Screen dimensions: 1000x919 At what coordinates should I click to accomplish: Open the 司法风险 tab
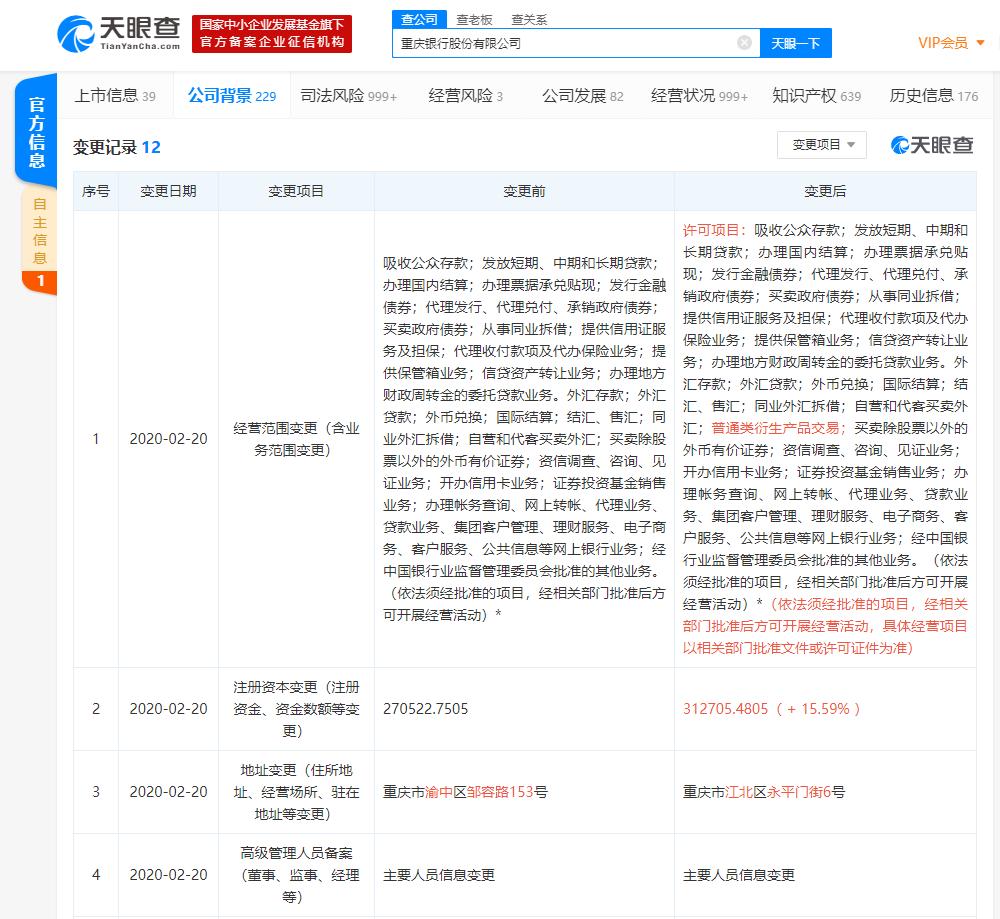[348, 96]
